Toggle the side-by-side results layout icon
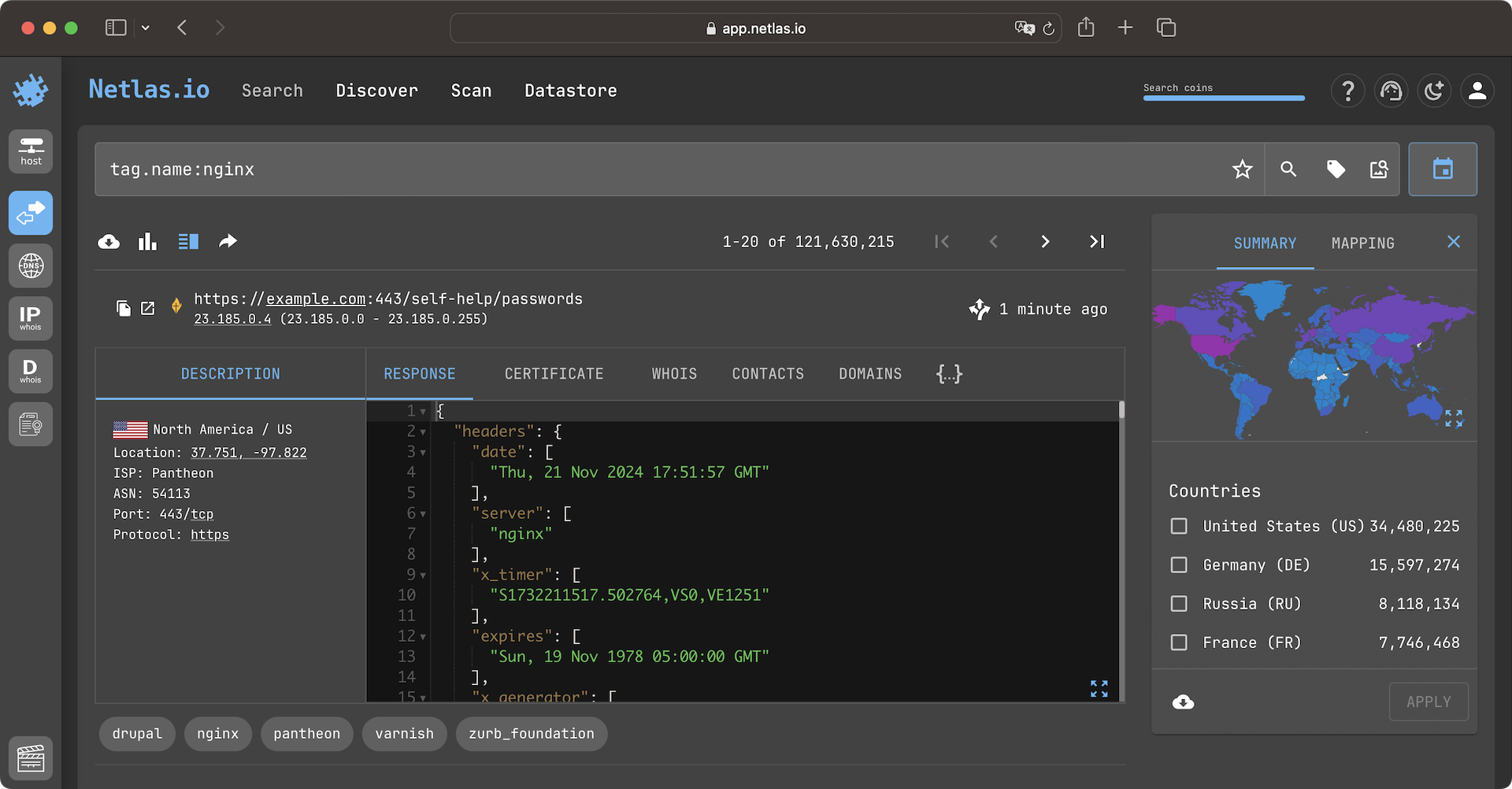Screen dimensions: 1512x789 (x=188, y=241)
